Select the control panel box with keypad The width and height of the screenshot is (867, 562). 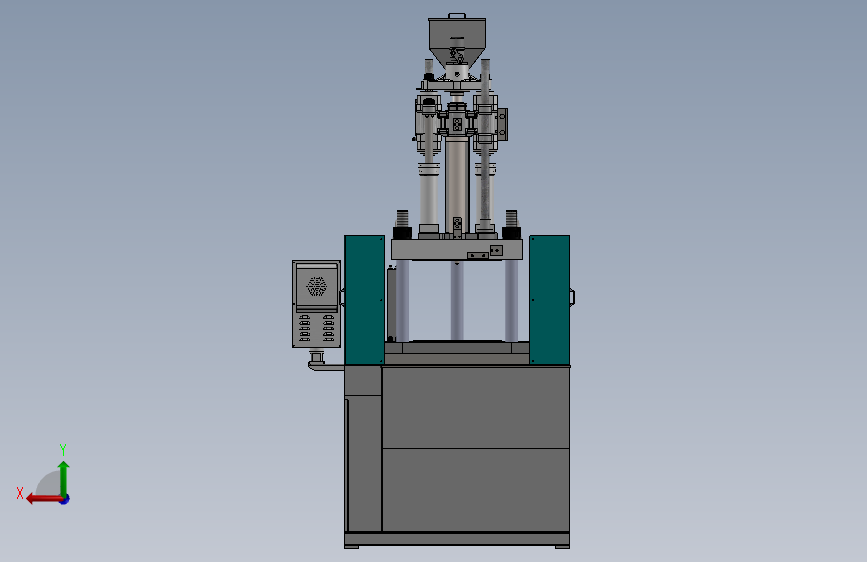(316, 304)
